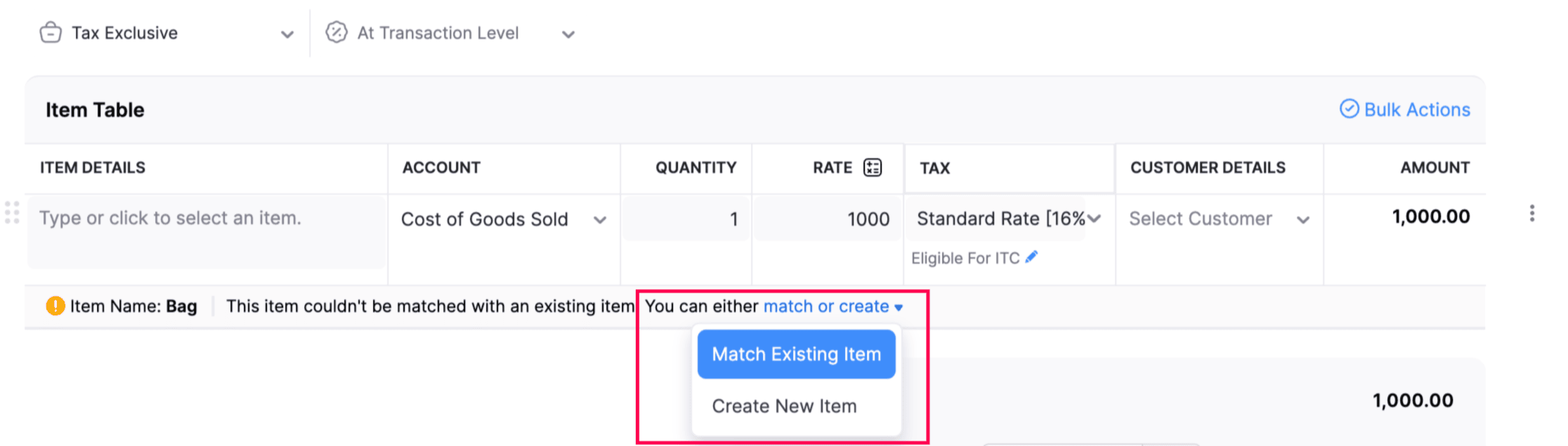Click the warning icon before Item Name: Bag
The image size is (1568, 446).
tap(55, 306)
